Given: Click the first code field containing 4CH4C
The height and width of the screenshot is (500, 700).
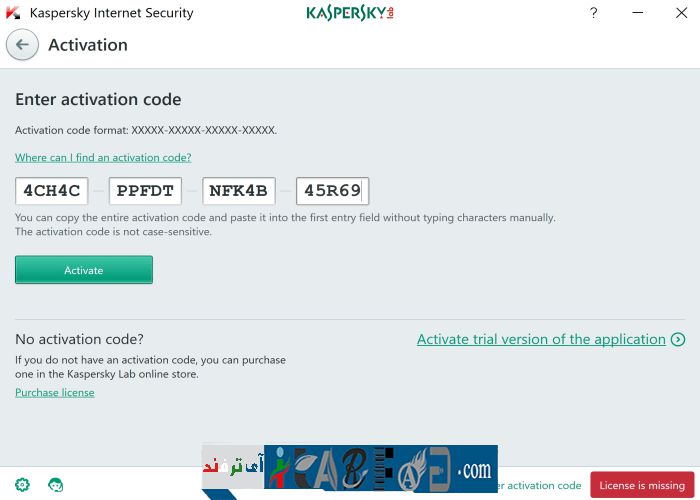Looking at the screenshot, I should (x=51, y=191).
